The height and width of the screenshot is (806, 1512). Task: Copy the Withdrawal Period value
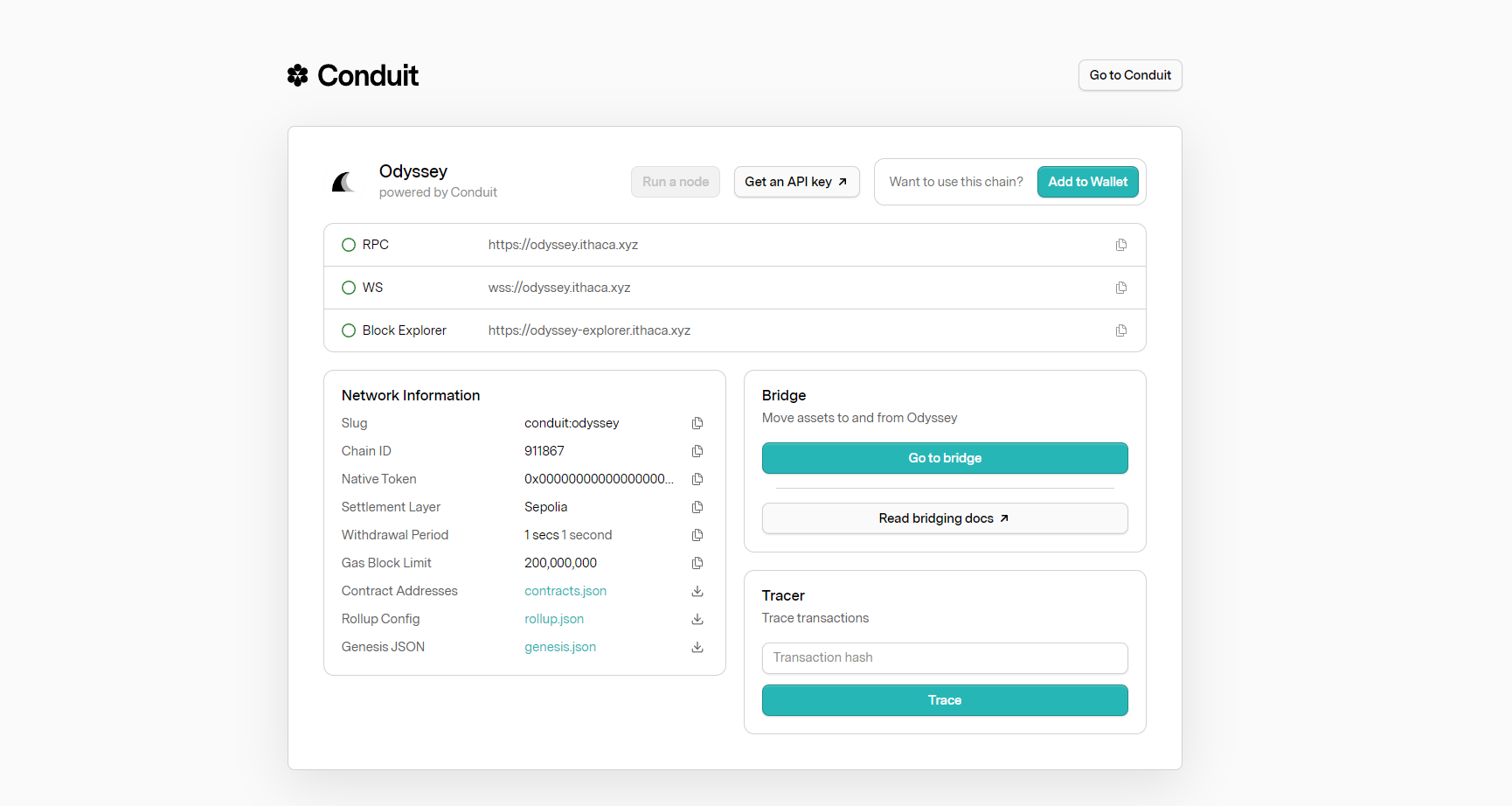coord(697,535)
